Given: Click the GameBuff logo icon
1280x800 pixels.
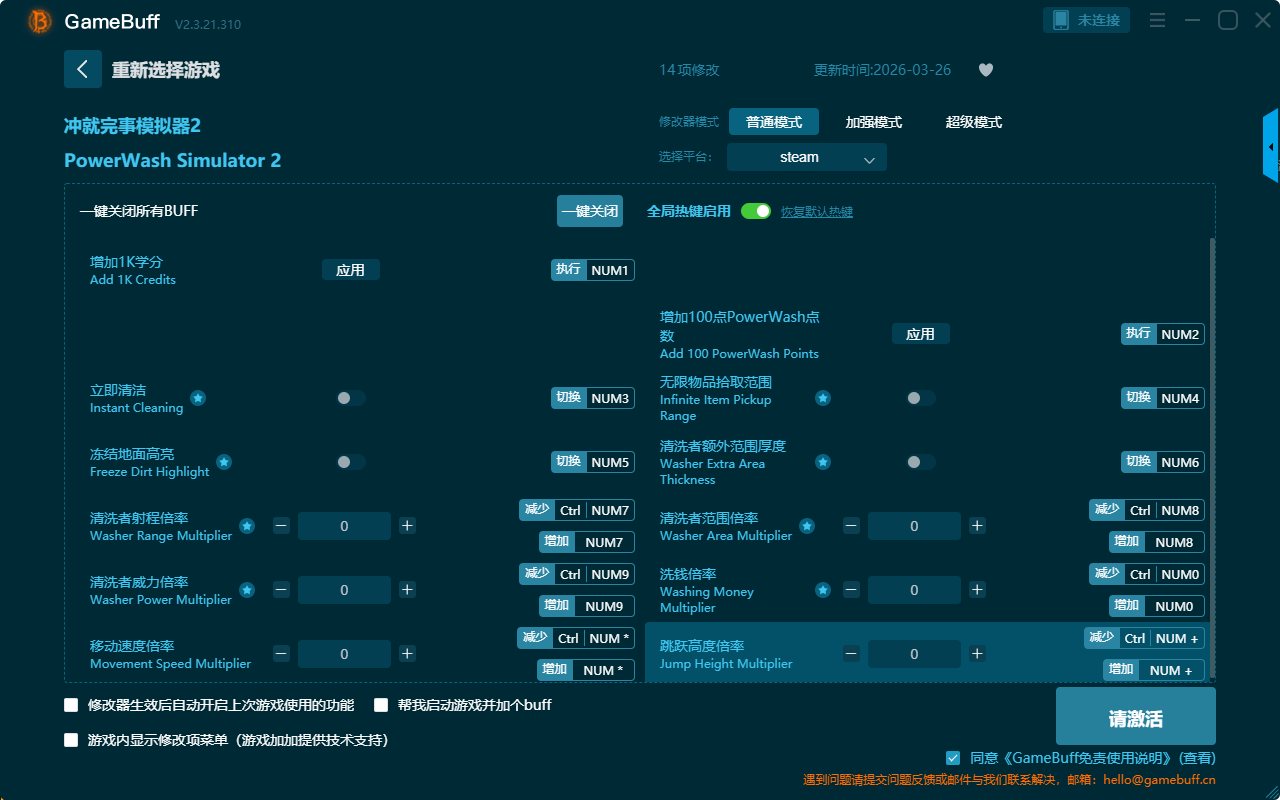Looking at the screenshot, I should coord(40,21).
